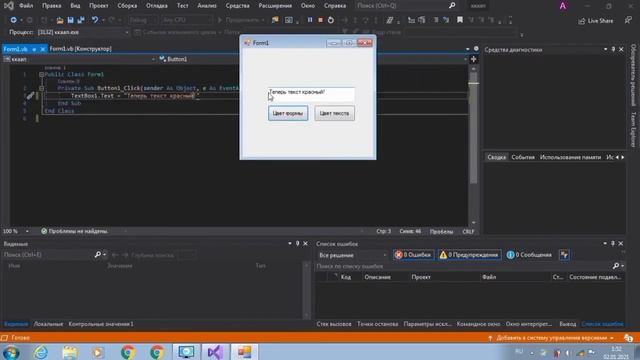Click the 'Цвет формы' button in Form1
The image size is (640, 360).
(288, 113)
